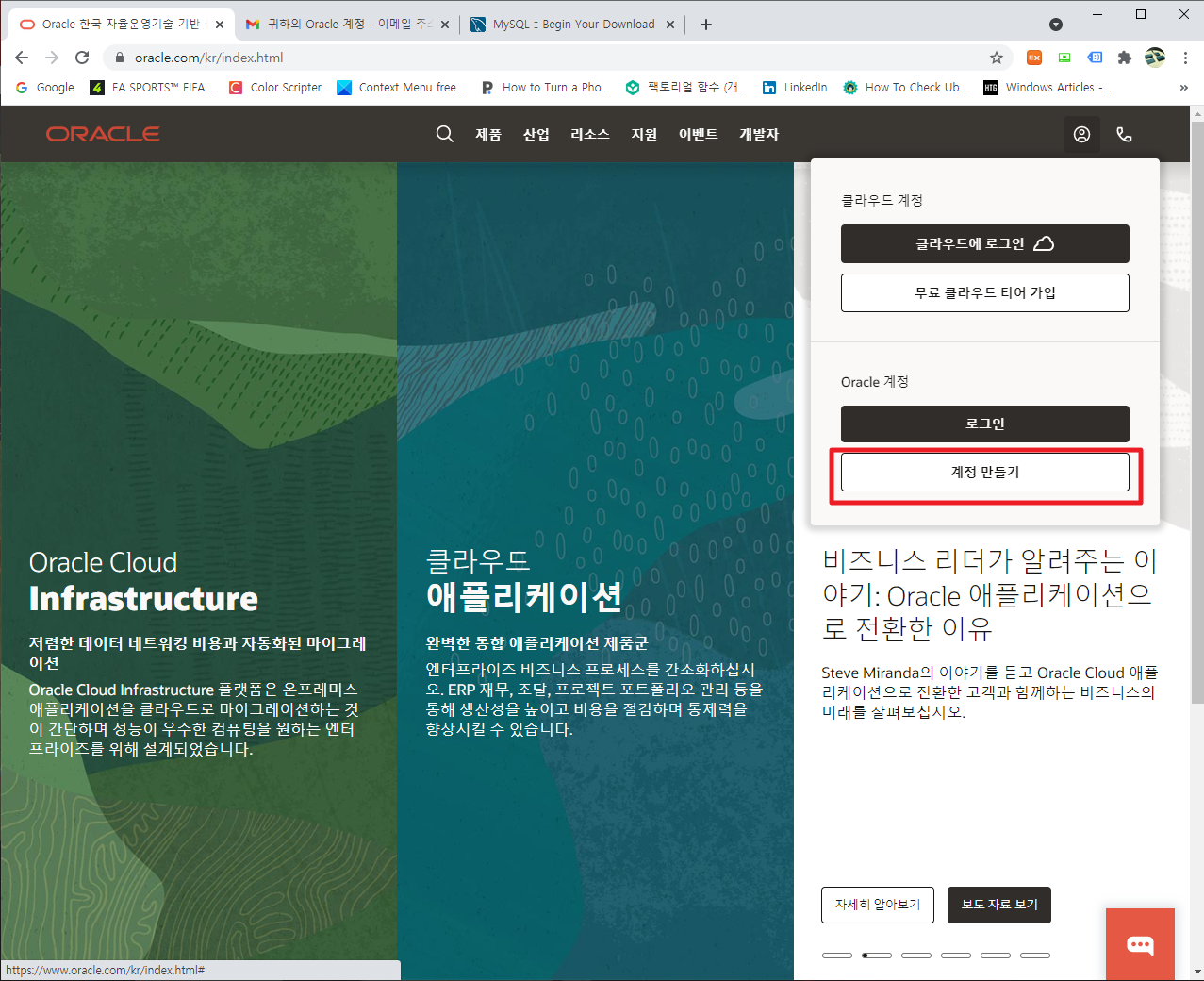Open the Windows Articles bookmark
1204x981 pixels.
[1047, 88]
